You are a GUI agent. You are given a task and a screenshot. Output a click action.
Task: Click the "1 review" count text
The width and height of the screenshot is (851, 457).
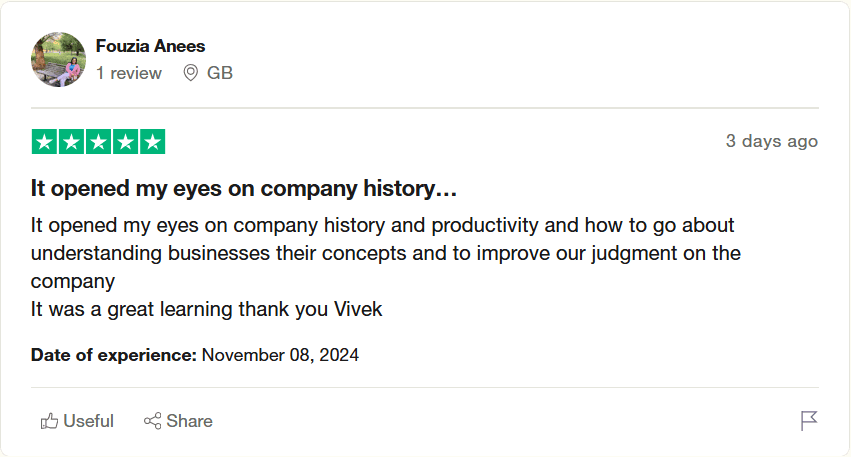[128, 73]
